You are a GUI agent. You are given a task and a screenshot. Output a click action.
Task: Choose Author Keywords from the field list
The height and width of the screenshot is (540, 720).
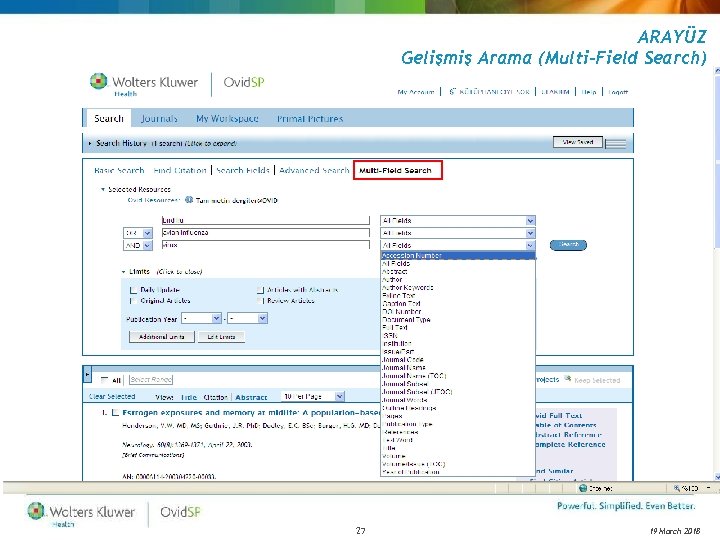click(458, 287)
